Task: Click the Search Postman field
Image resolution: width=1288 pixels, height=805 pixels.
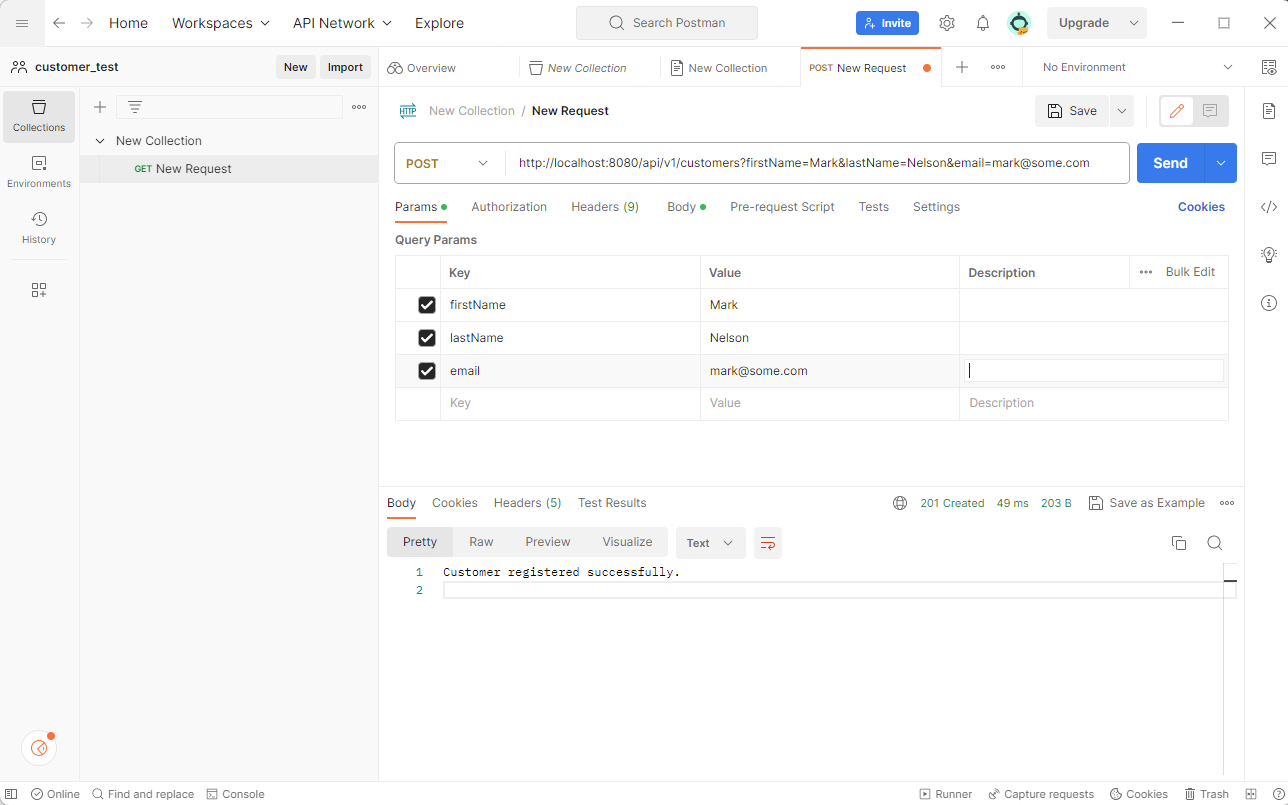Action: [667, 23]
